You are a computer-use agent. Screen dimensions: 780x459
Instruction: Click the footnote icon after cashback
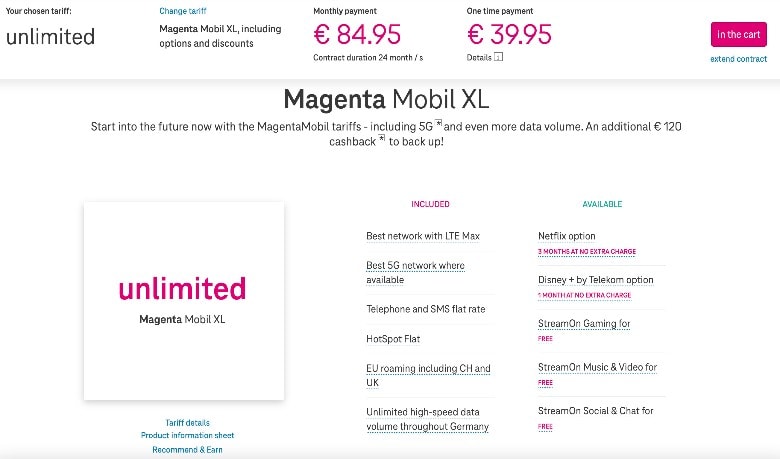pyautogui.click(x=381, y=138)
